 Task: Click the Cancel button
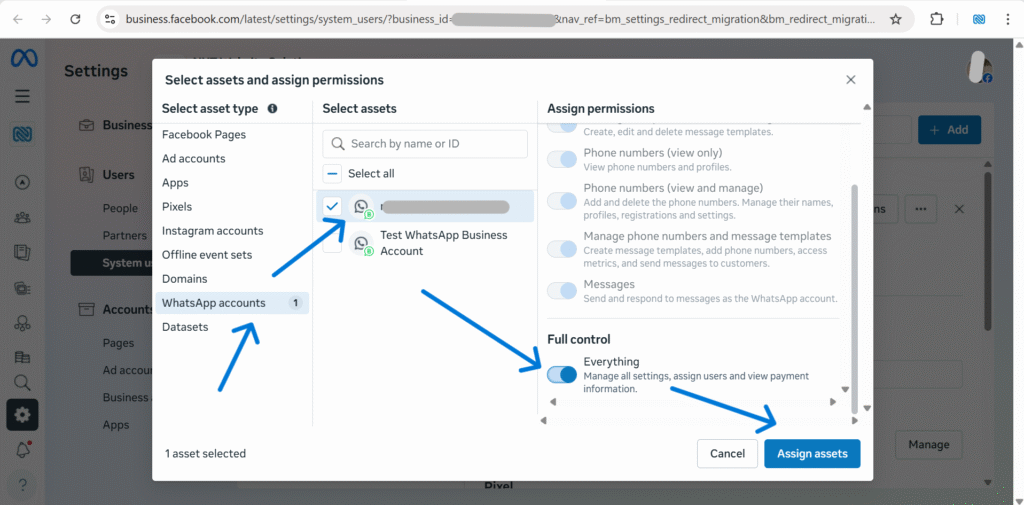[x=727, y=453]
